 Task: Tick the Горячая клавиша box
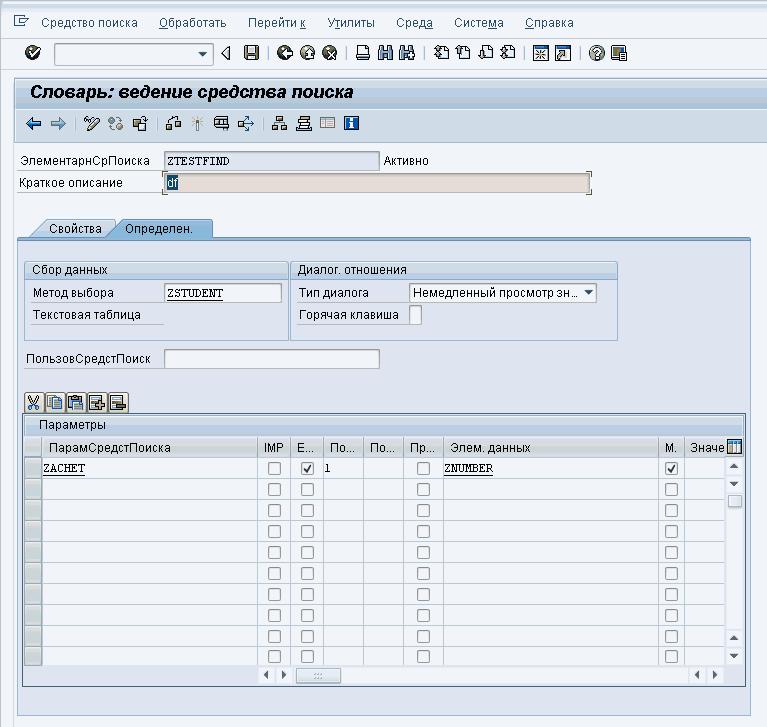point(415,315)
